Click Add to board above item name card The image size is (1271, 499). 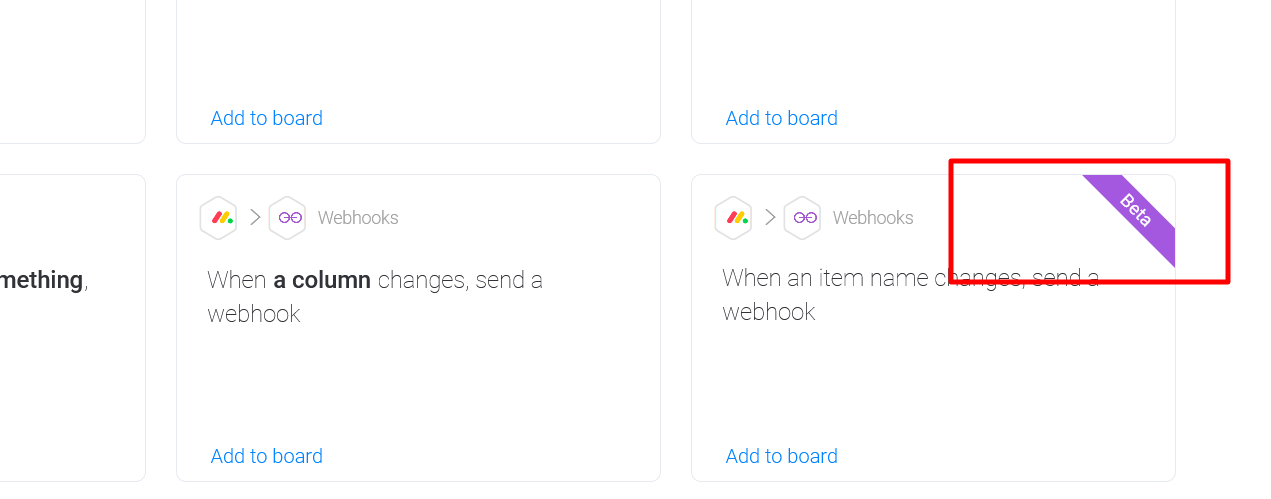pyautogui.click(x=781, y=118)
